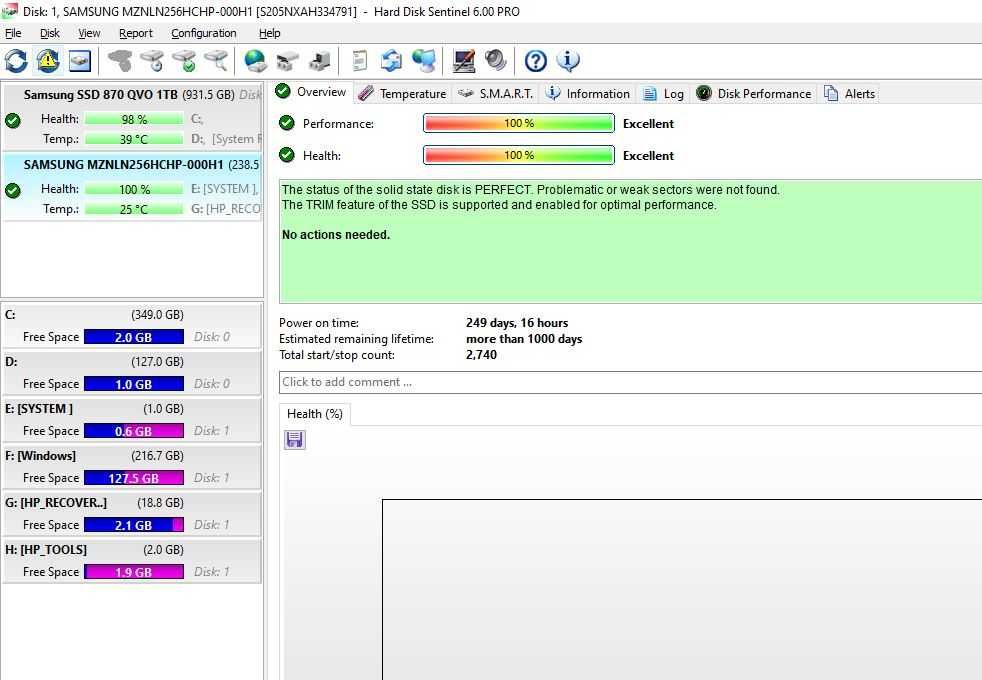
Task: Click the C: free space 2.0 GB bar
Action: coord(133,337)
